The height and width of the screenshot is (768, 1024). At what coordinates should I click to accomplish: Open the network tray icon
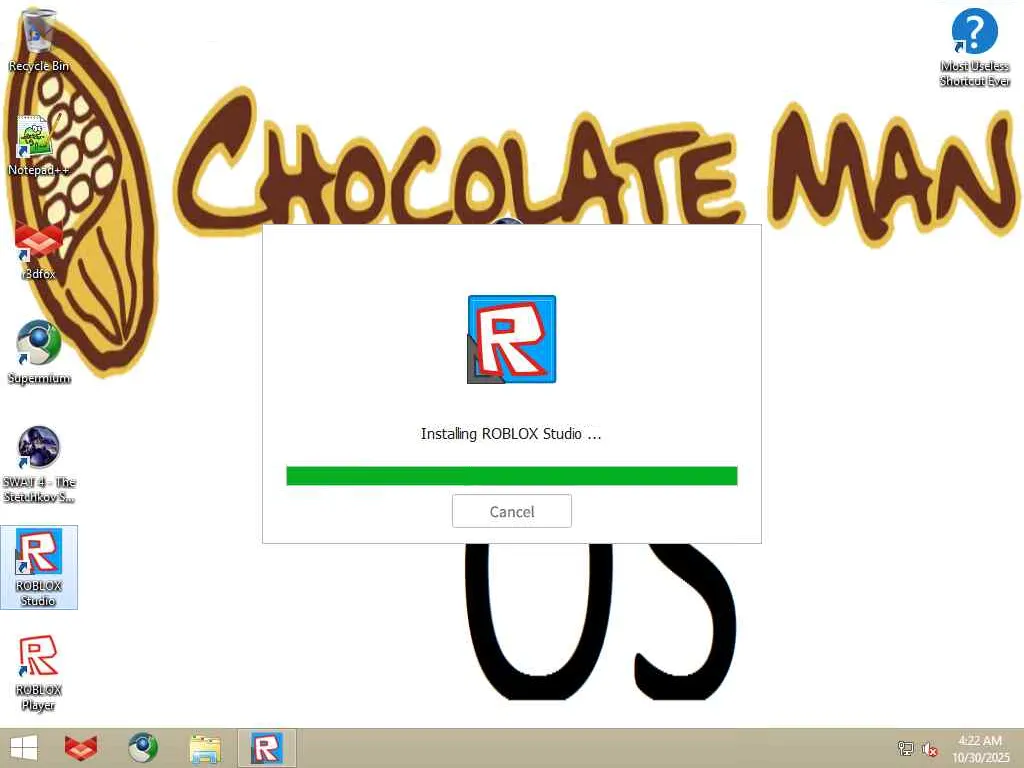pyautogui.click(x=905, y=748)
